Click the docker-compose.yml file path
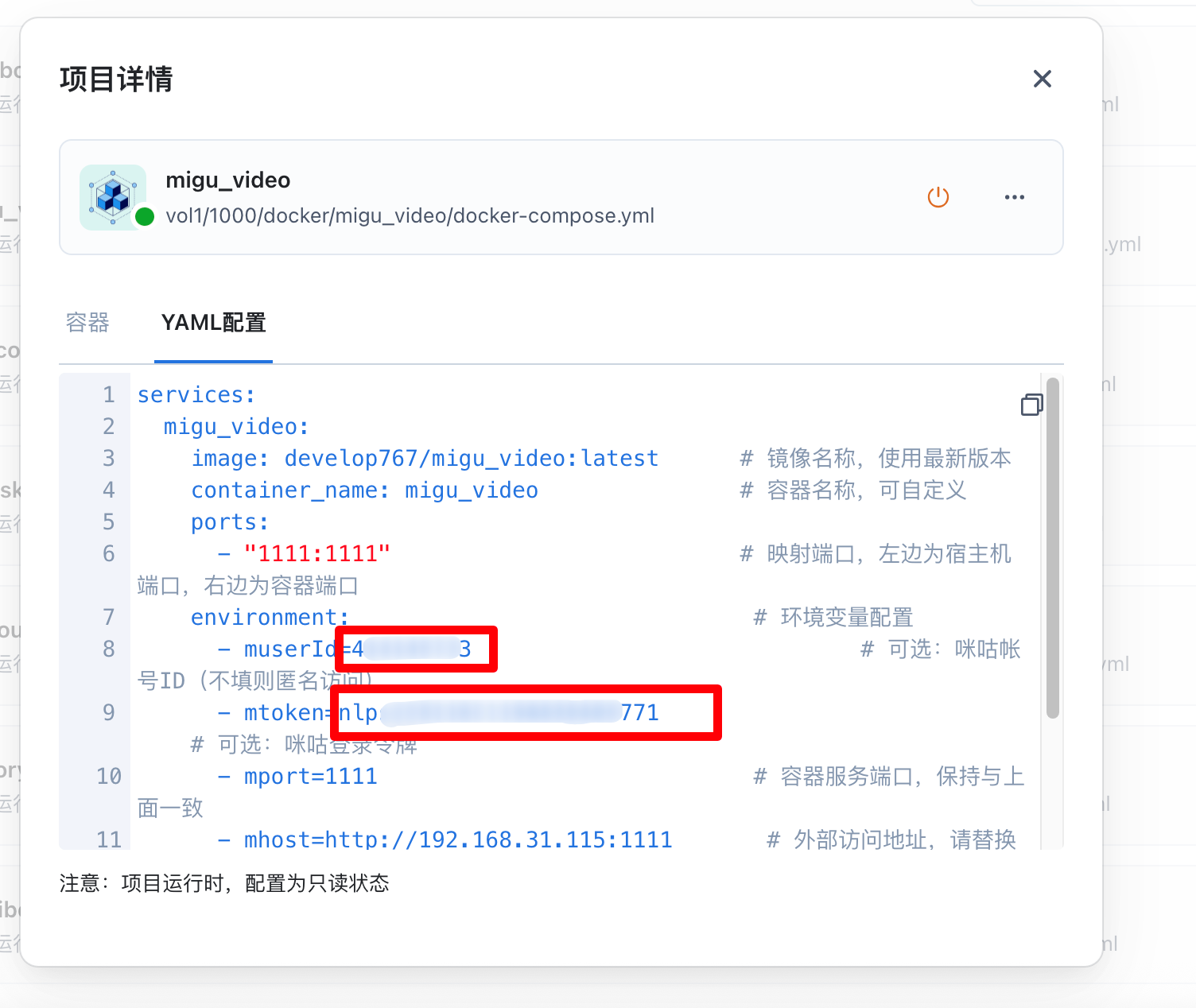This screenshot has height=1008, width=1196. tap(410, 216)
